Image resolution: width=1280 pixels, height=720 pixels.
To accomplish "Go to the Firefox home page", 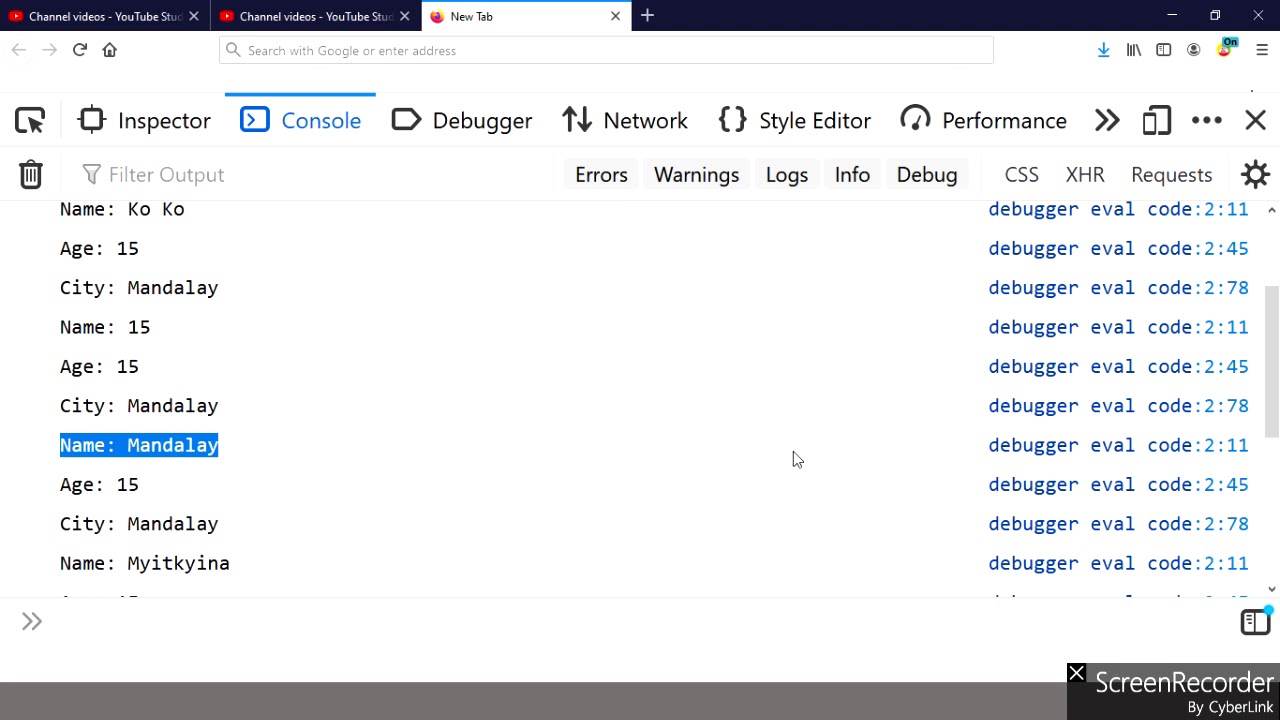I will (x=110, y=50).
